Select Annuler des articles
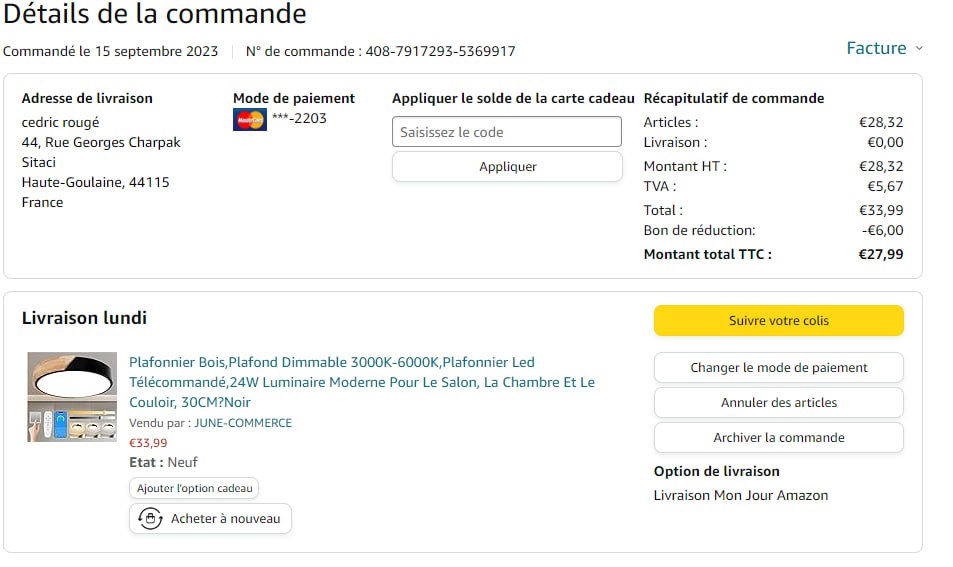This screenshot has width=953, height=567. [778, 402]
